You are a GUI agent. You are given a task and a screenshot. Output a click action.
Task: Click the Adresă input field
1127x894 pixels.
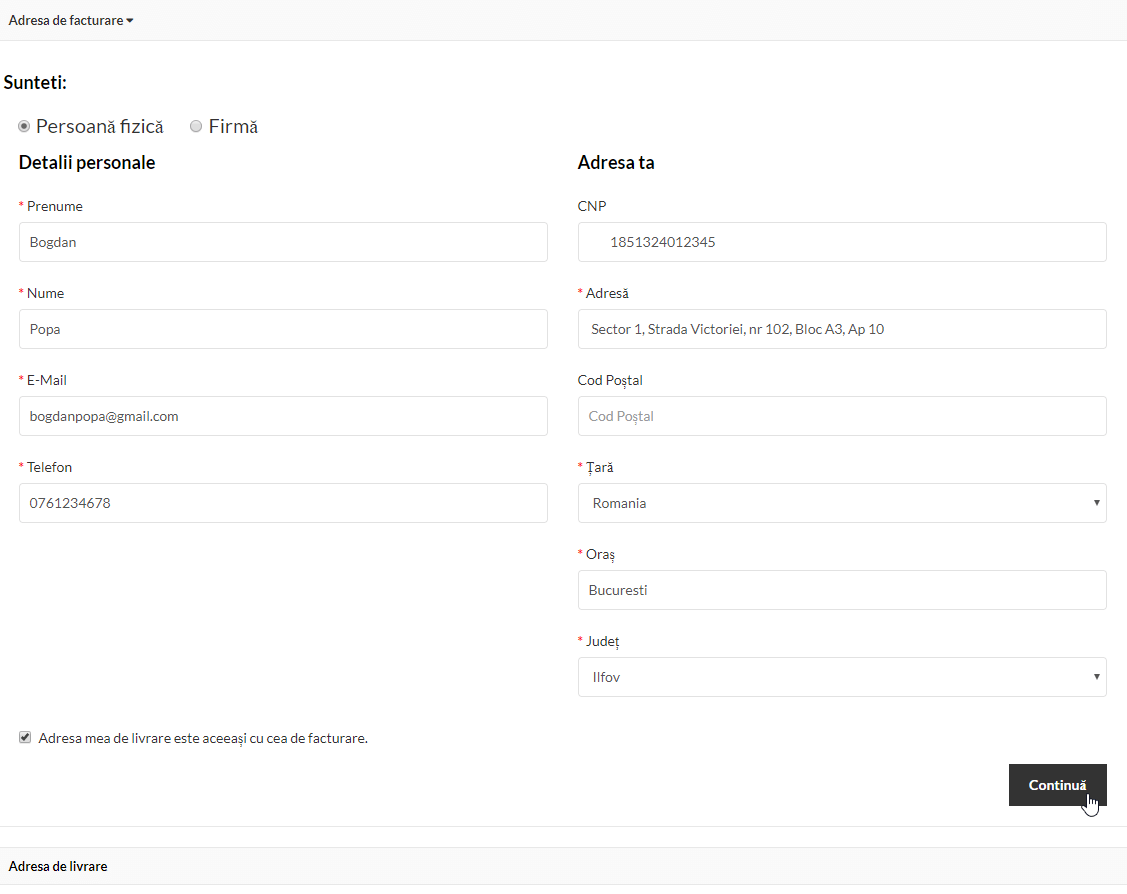[x=842, y=329]
